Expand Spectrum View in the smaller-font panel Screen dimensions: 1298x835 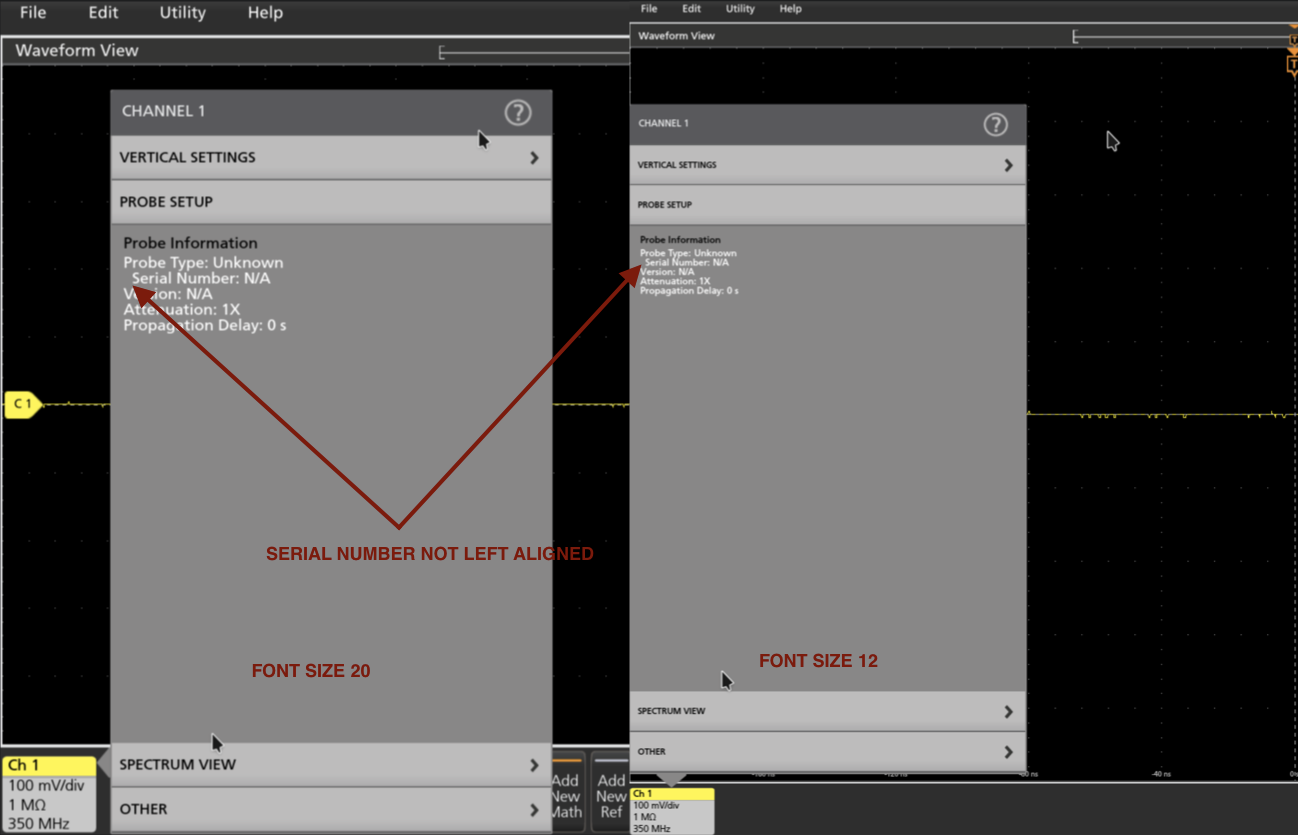[827, 712]
